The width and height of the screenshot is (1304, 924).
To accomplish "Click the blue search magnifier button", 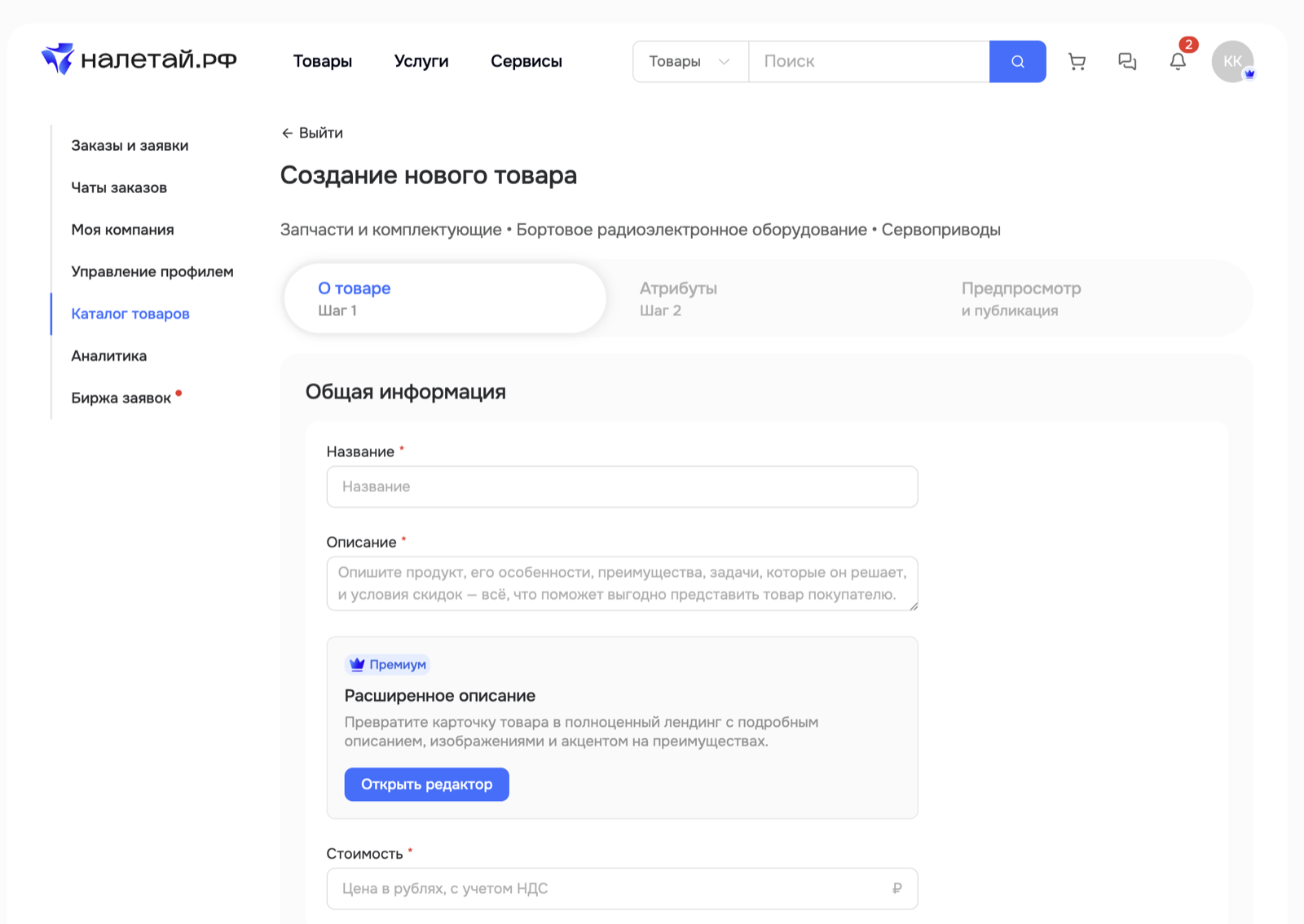I will [x=1017, y=61].
